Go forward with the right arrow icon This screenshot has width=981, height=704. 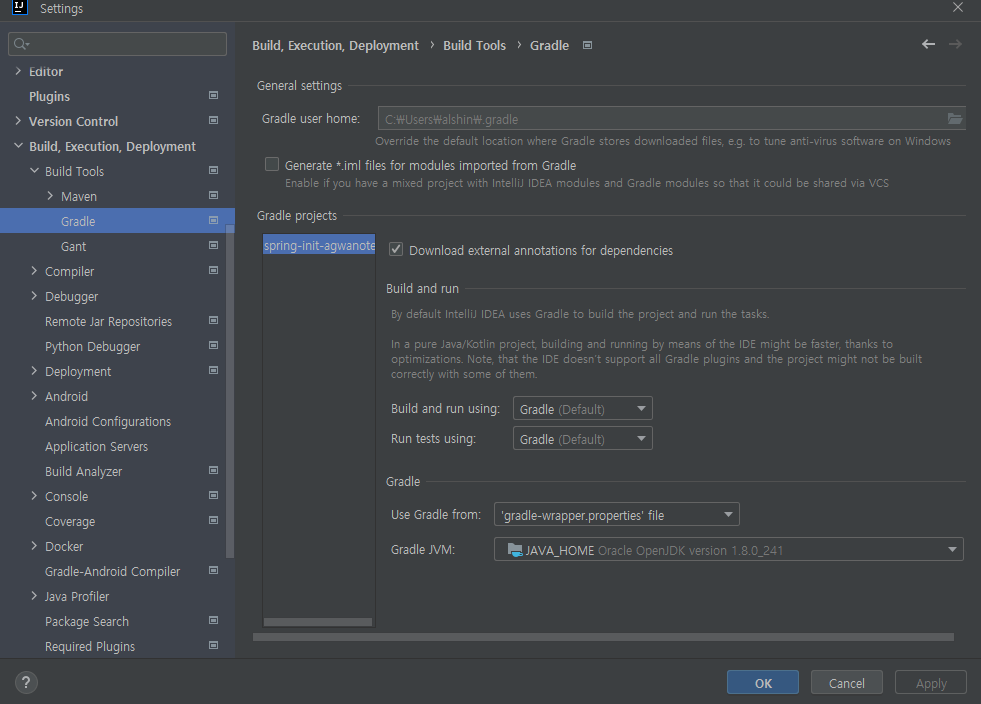pyautogui.click(x=955, y=44)
